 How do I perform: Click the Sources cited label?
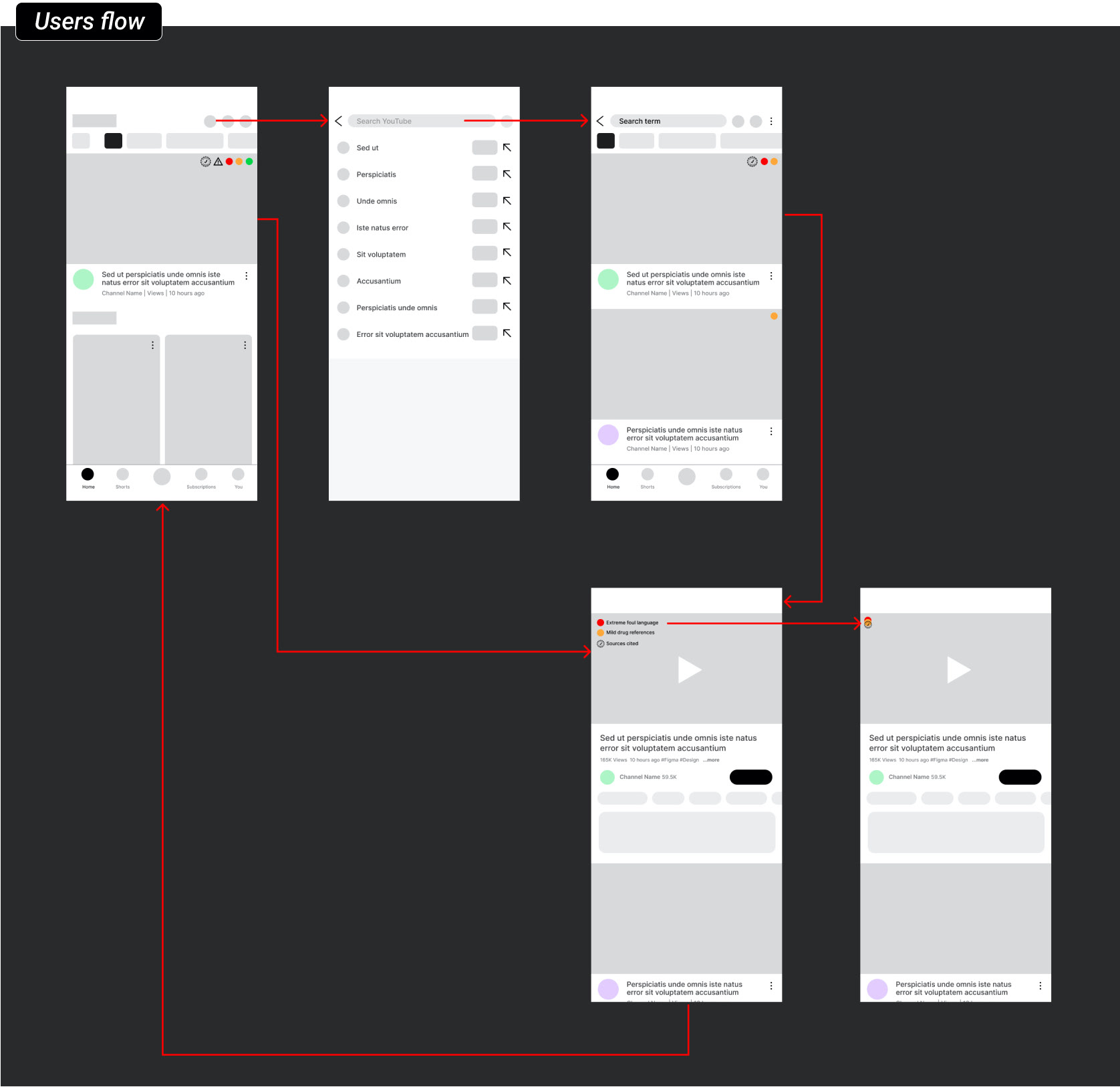click(x=622, y=644)
